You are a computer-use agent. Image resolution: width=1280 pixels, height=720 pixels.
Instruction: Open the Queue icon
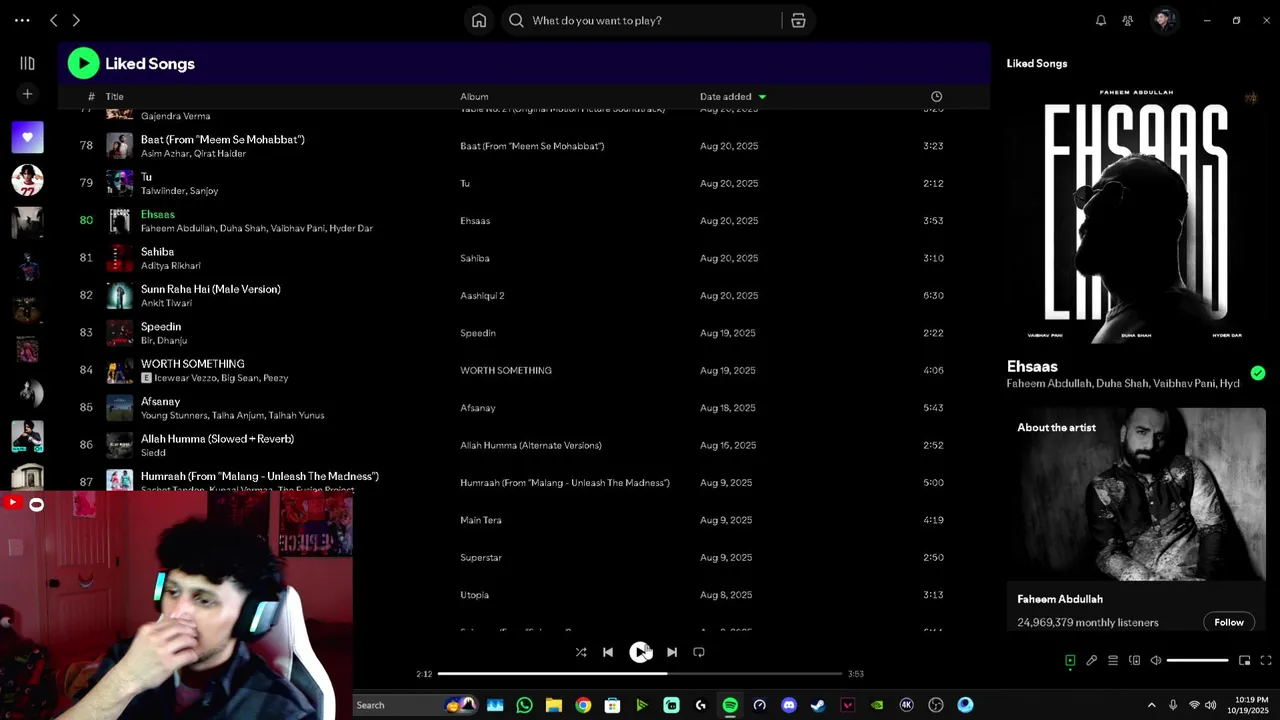click(x=1113, y=660)
